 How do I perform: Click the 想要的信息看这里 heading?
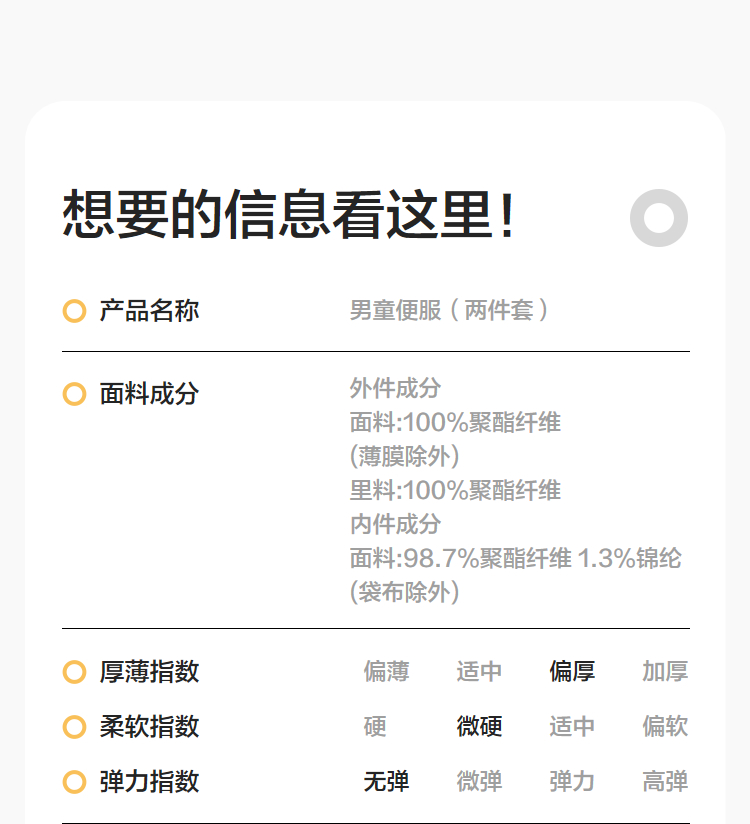pyautogui.click(x=289, y=215)
